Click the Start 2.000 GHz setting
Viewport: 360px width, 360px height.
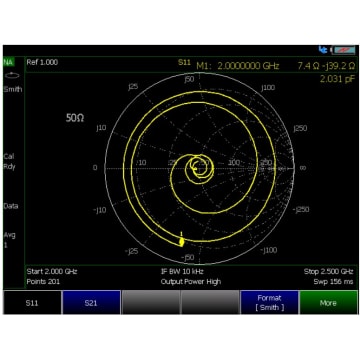coord(52,271)
